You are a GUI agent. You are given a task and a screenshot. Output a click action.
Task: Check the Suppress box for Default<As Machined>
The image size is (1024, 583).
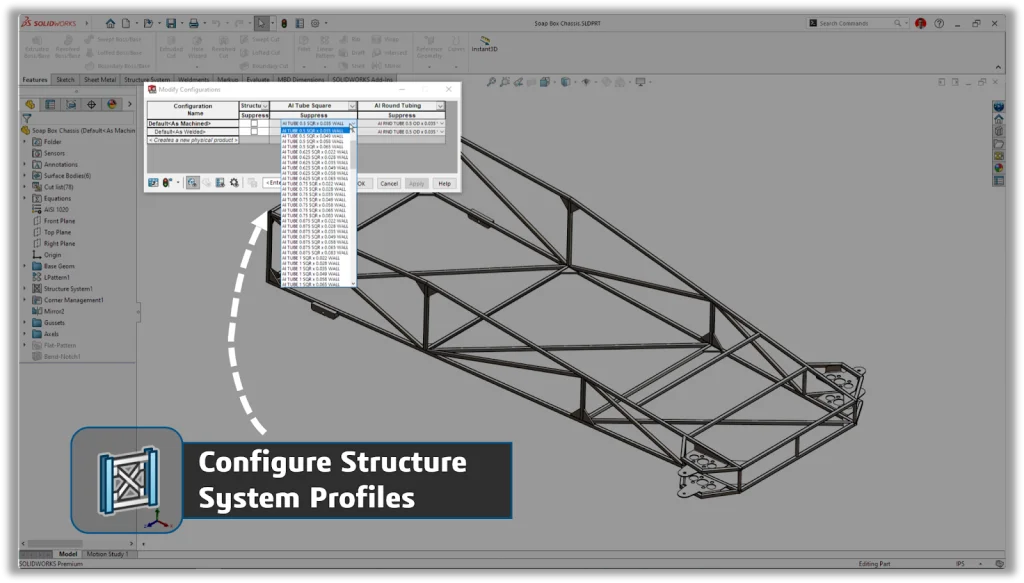(254, 123)
